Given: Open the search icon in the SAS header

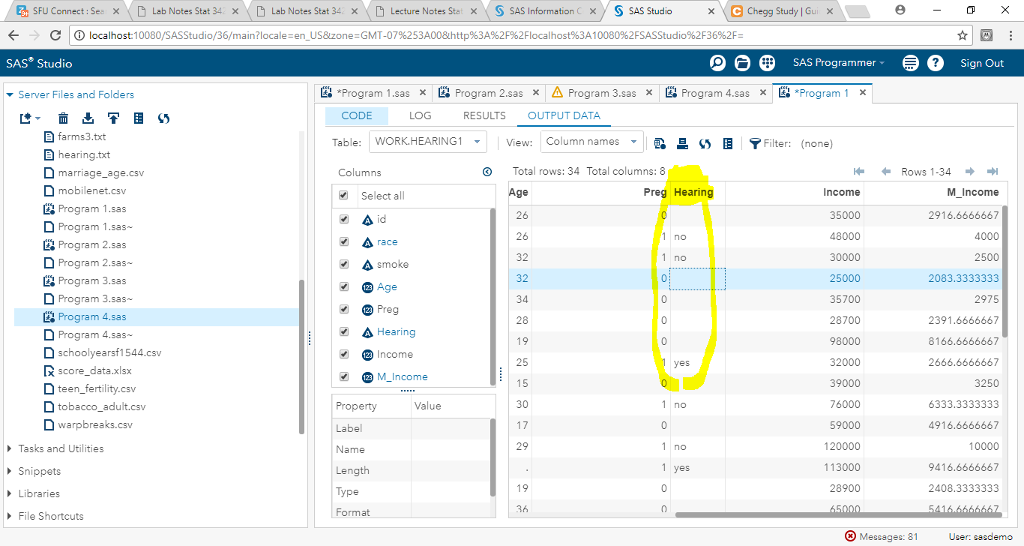Looking at the screenshot, I should point(717,63).
